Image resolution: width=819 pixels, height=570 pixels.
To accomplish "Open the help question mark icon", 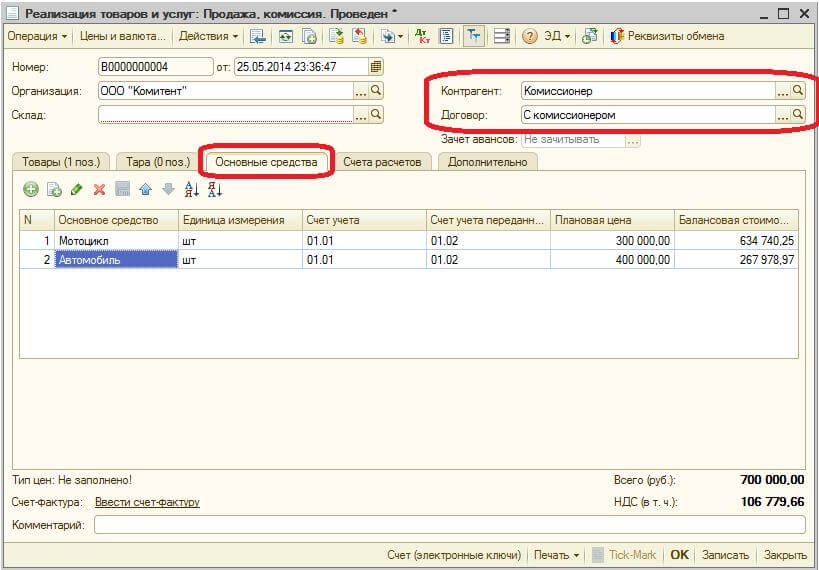I will (530, 36).
